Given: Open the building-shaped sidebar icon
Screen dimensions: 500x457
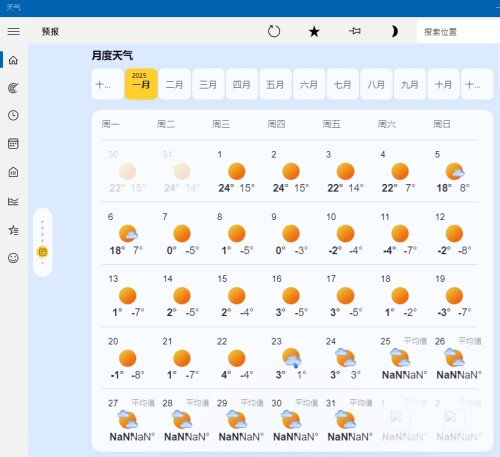Looking at the screenshot, I should [x=13, y=172].
